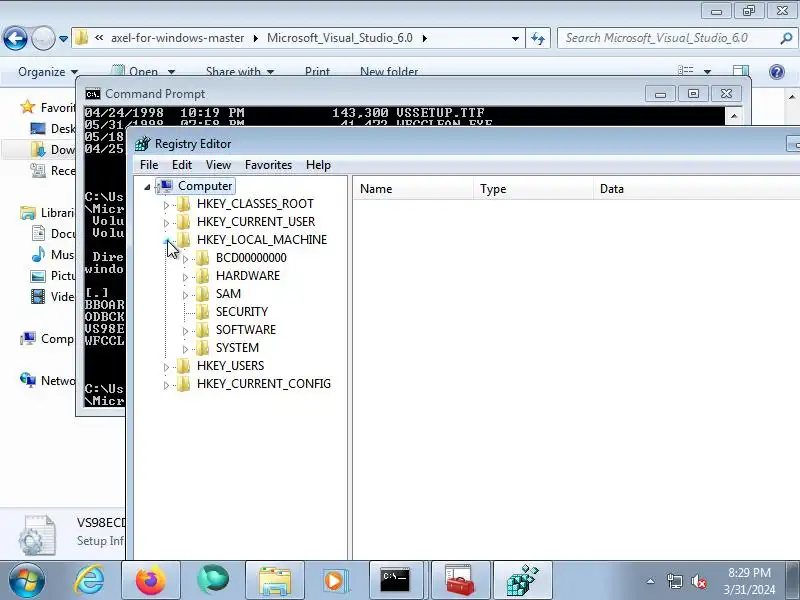Click the Favorites star in navigation pane

click(28, 107)
